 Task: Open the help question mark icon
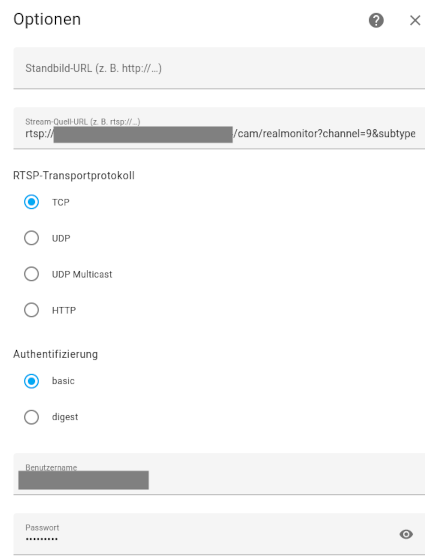376,20
